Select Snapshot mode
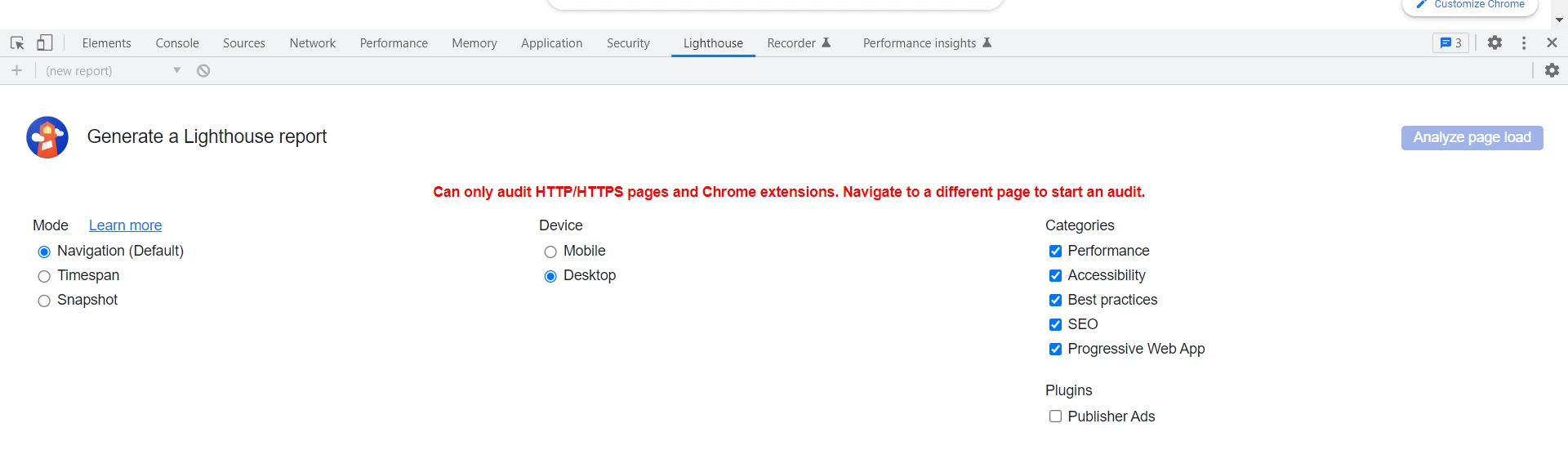 [x=44, y=301]
